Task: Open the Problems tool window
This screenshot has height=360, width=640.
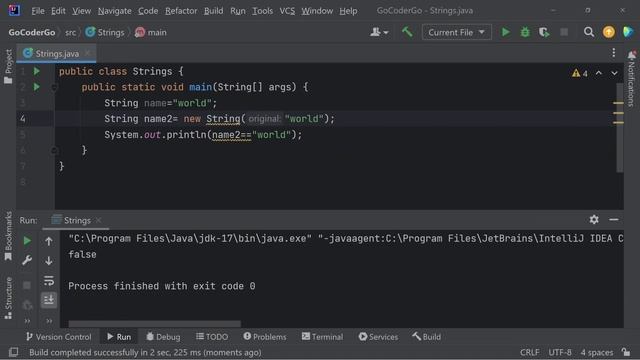Action: coord(265,337)
